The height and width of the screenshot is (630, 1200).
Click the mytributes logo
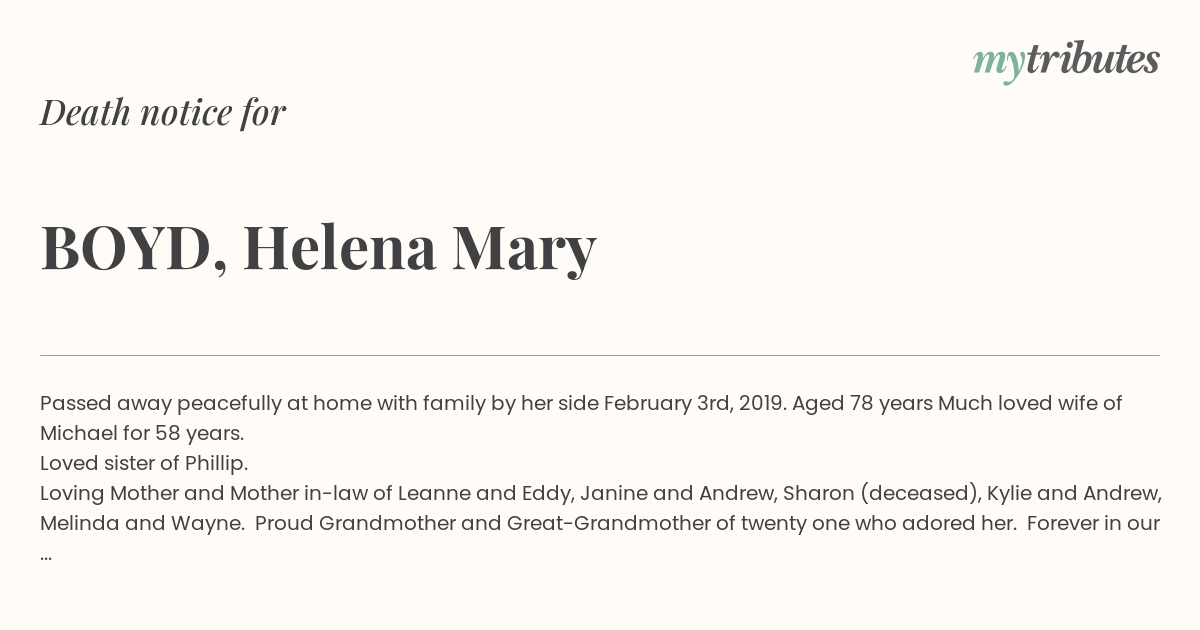1066,61
